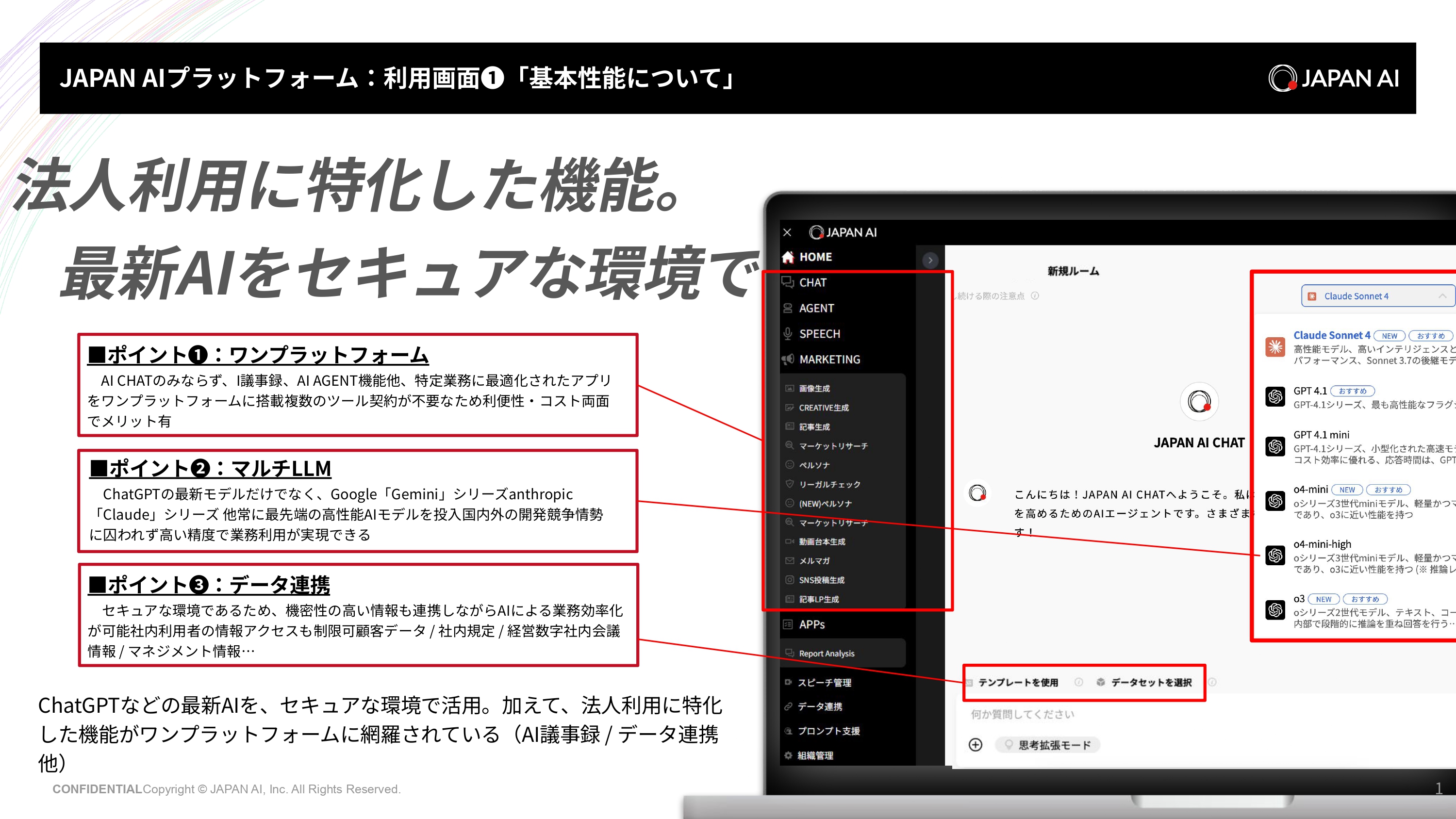Image resolution: width=1456 pixels, height=819 pixels.
Task: Click the テンプレートを使用 button
Action: (x=1020, y=682)
